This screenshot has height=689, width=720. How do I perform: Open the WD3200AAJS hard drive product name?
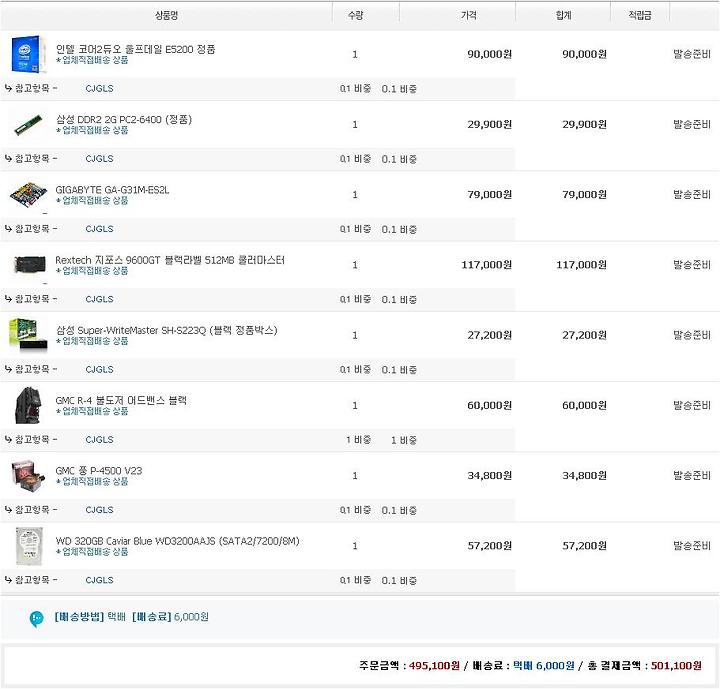(177, 541)
